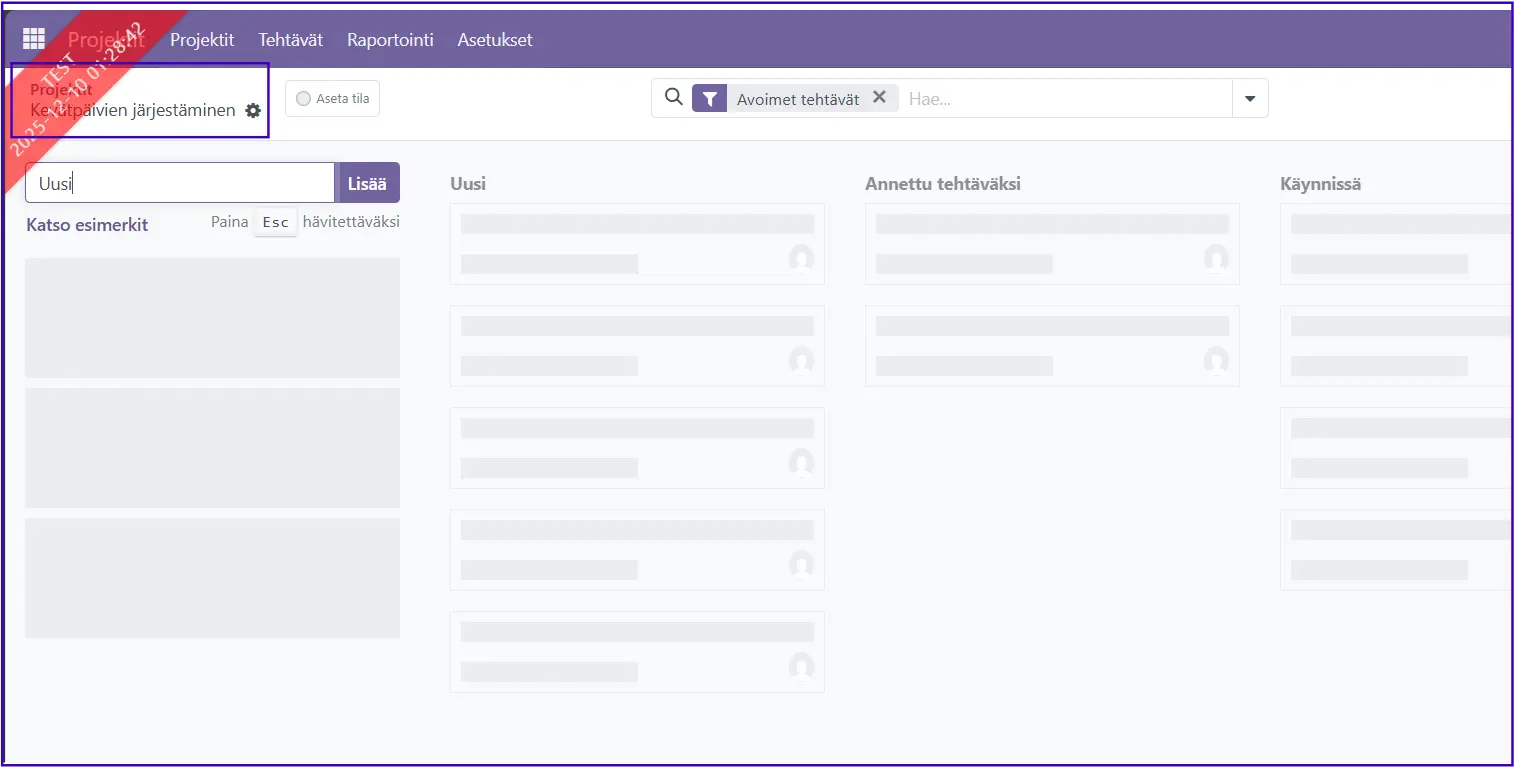The height and width of the screenshot is (767, 1514).
Task: Click the Esc key hint
Action: pos(275,222)
